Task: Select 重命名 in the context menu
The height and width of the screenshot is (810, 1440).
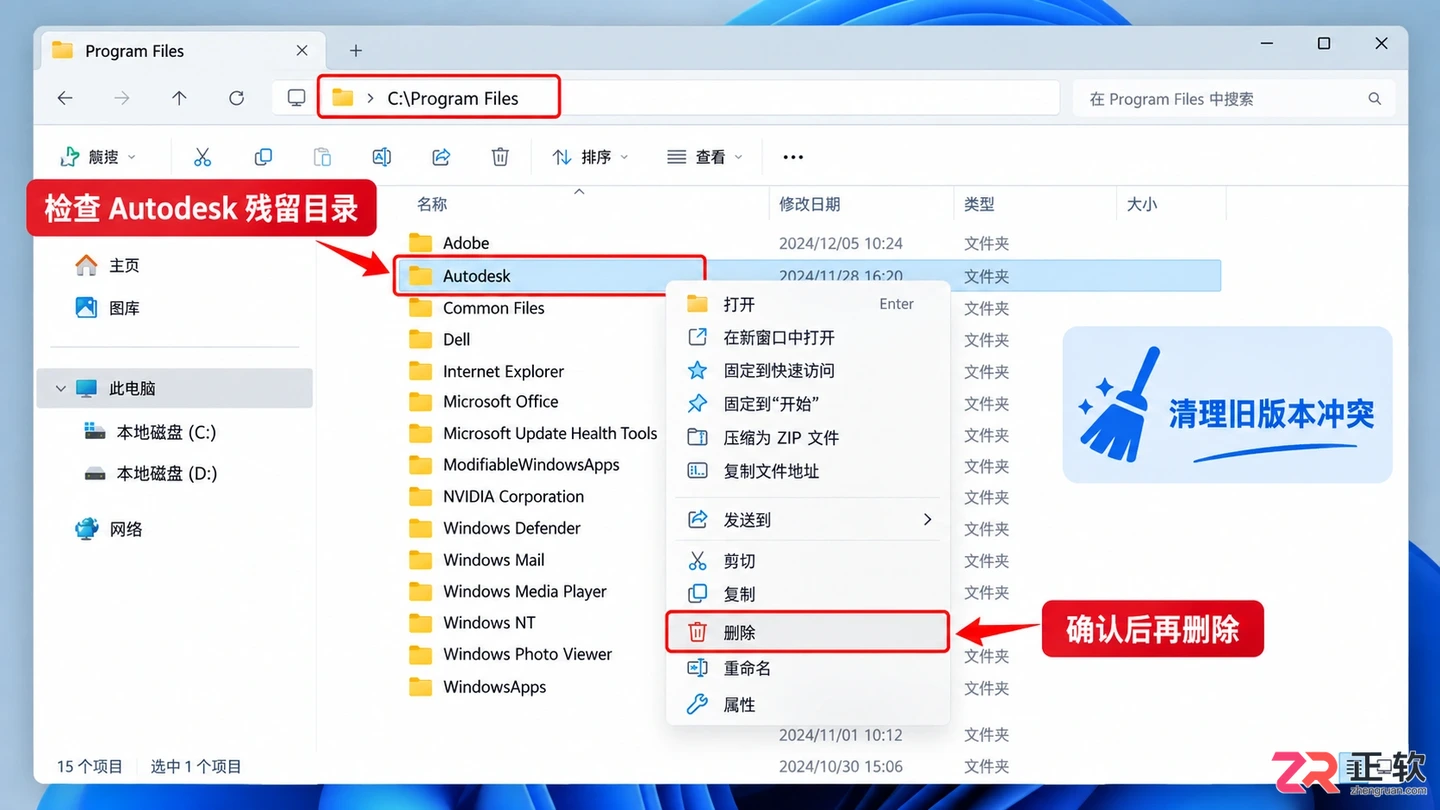Action: point(807,668)
